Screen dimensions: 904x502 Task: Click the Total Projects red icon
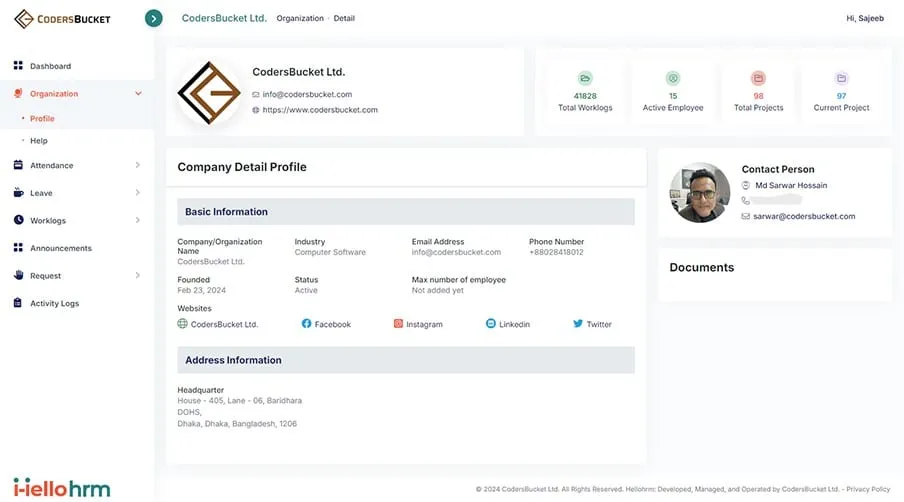[758, 78]
